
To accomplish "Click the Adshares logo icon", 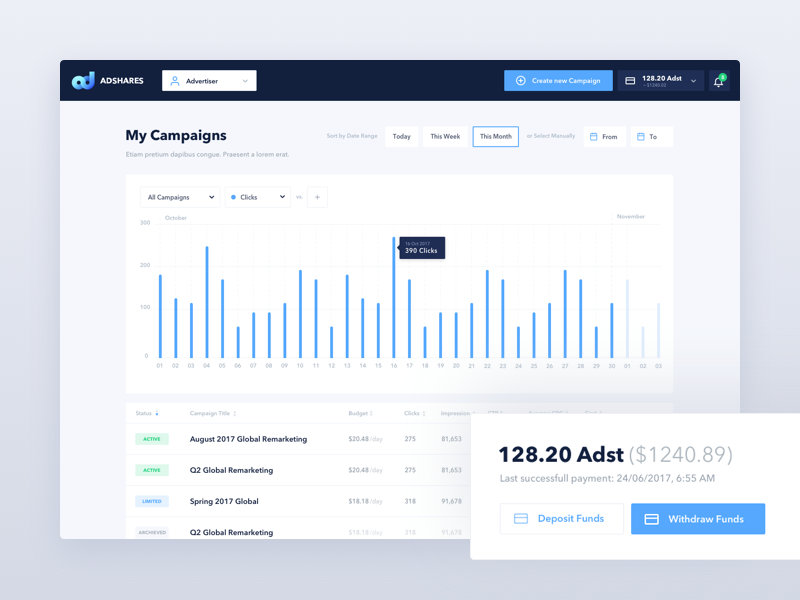I will pyautogui.click(x=83, y=81).
